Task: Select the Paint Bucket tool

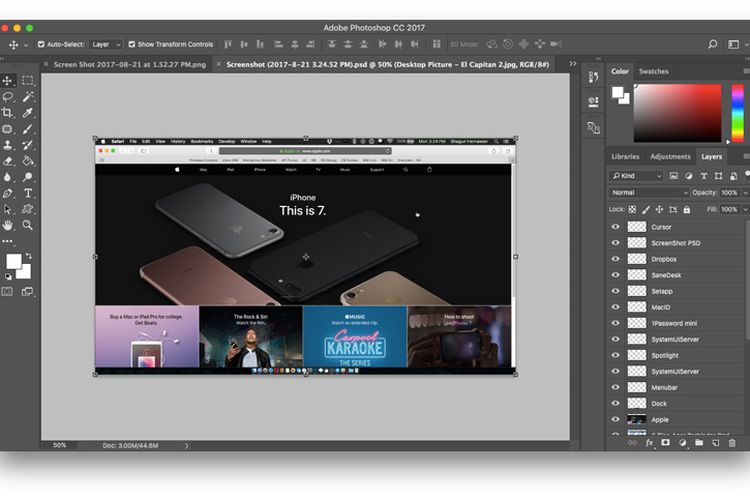Action: [28, 161]
